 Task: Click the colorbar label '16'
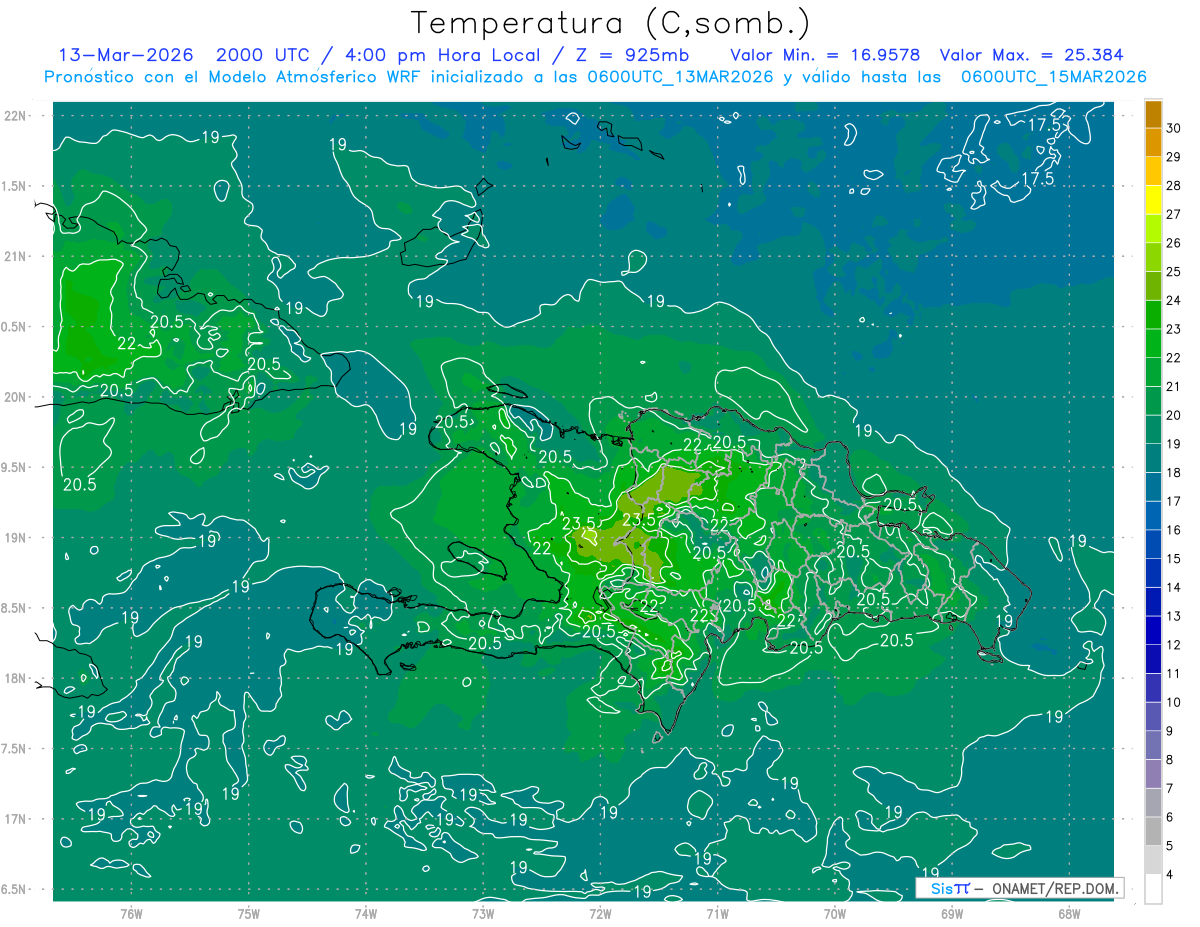point(1174,530)
